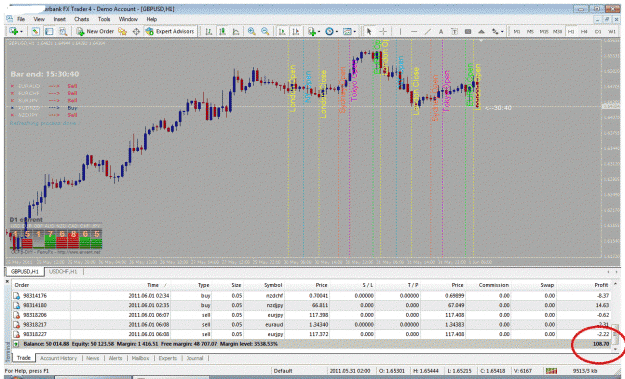Click the Zoom Out magnifier

pos(265,31)
